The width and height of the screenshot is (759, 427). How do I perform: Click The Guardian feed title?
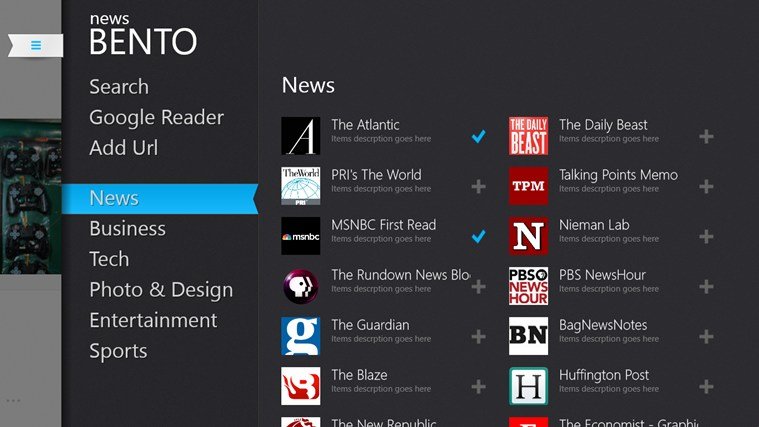(370, 325)
